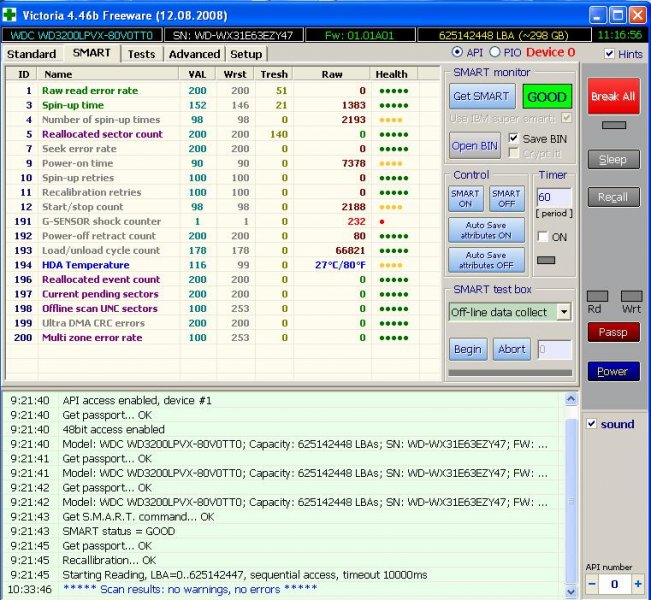
Task: Open the BIN file with Open BIN
Action: 474,146
